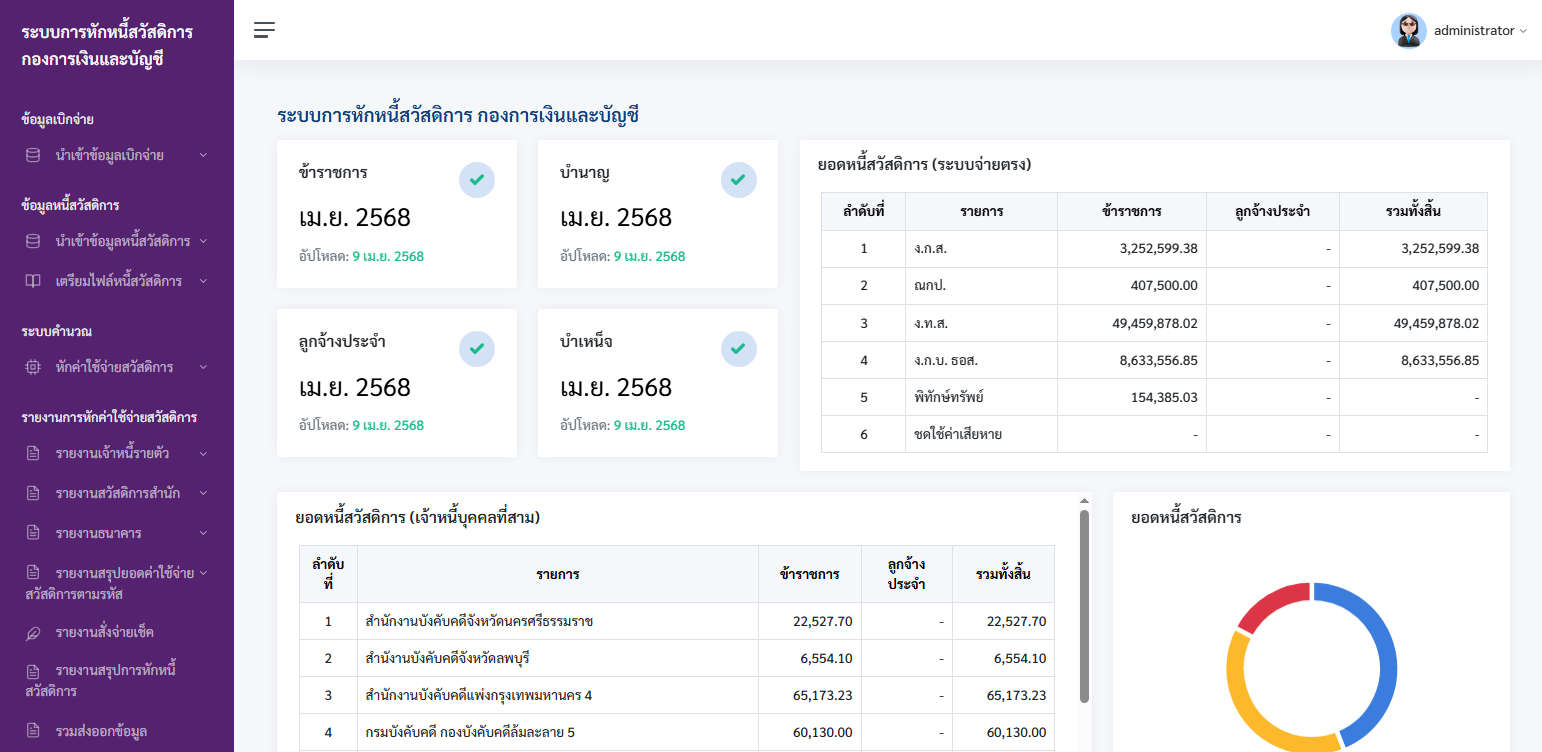1542x752 pixels.
Task: Click the check icon on the ข้าราชการ card
Action: [477, 180]
